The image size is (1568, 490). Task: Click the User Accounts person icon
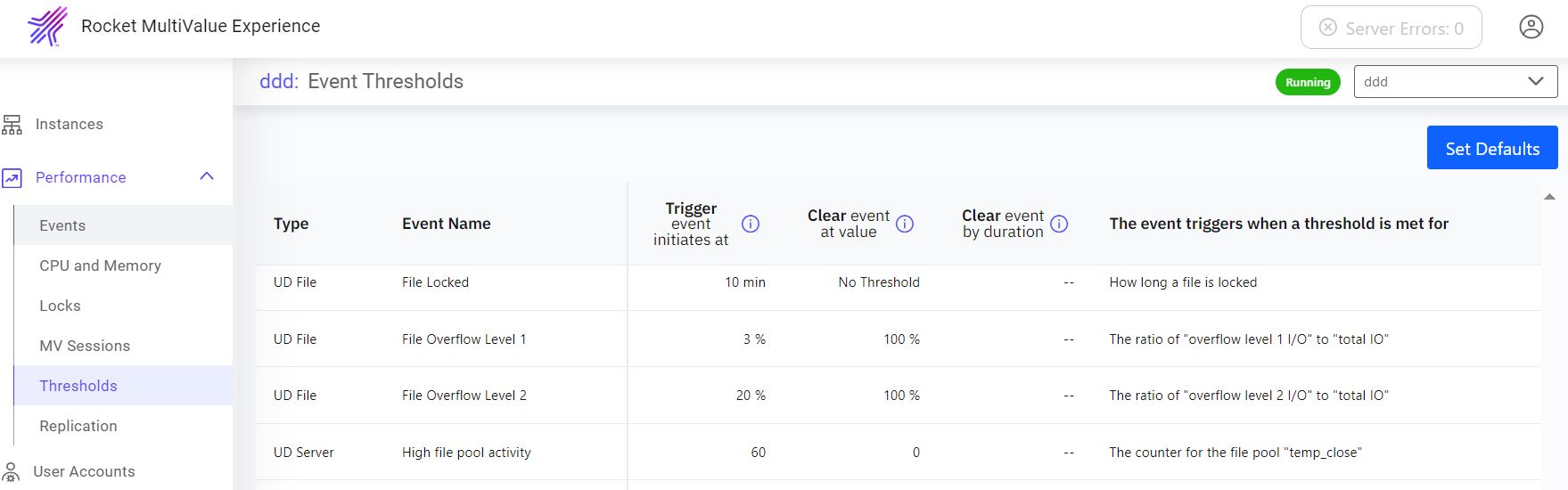(11, 471)
